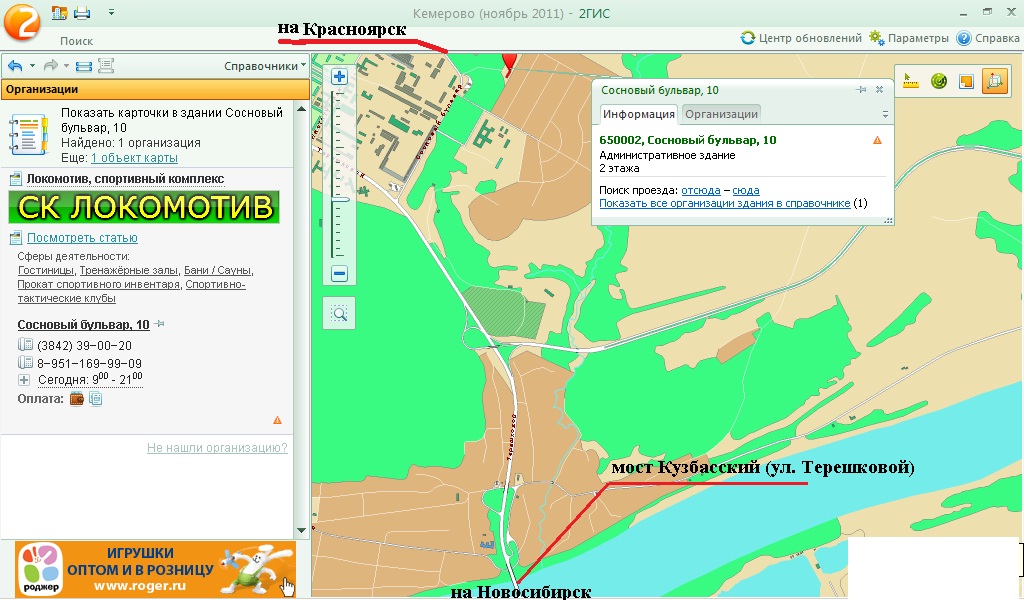Click the map zoom out minus button

click(x=339, y=274)
